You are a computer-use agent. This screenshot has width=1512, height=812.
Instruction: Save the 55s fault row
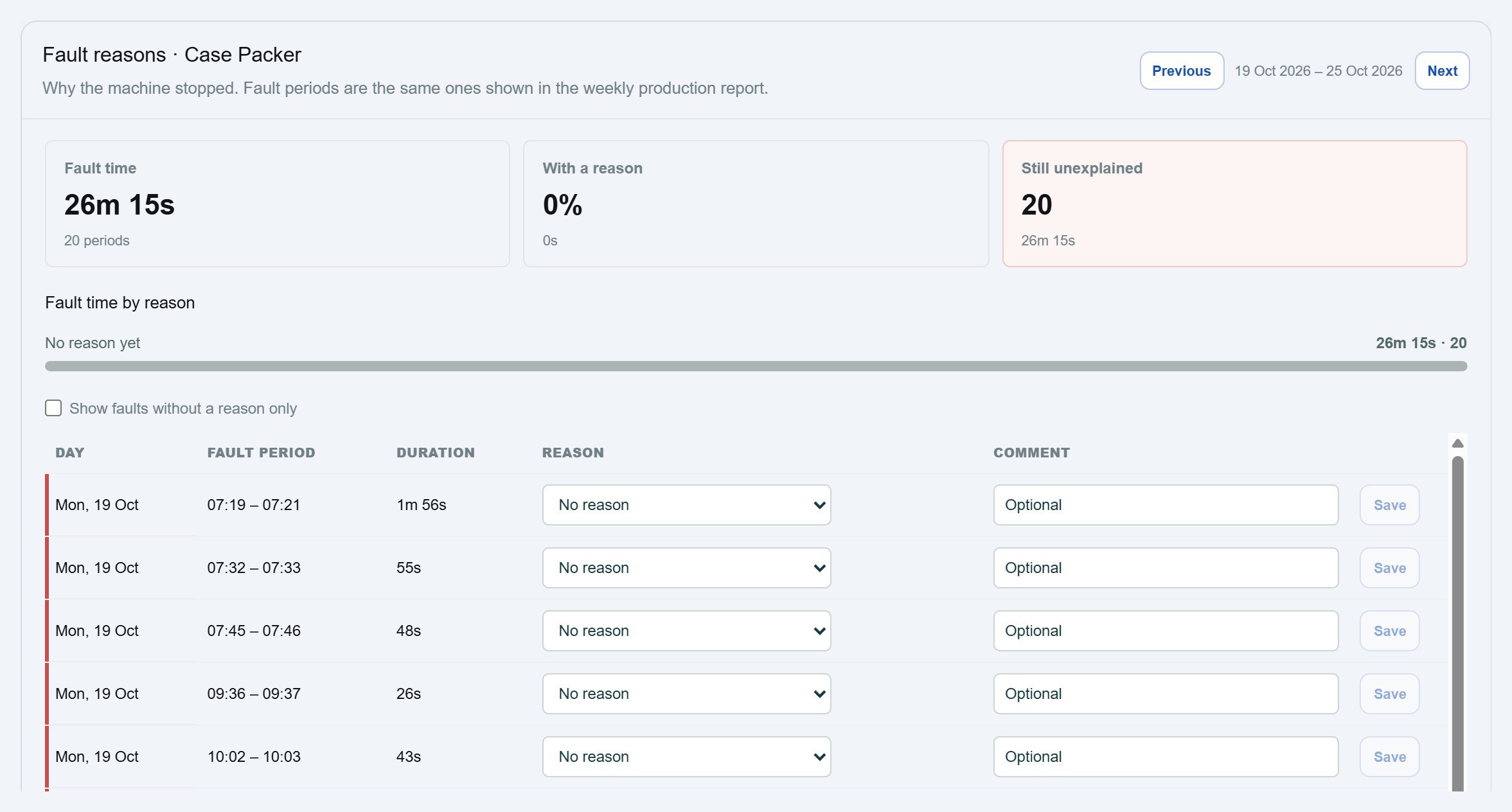(x=1389, y=568)
